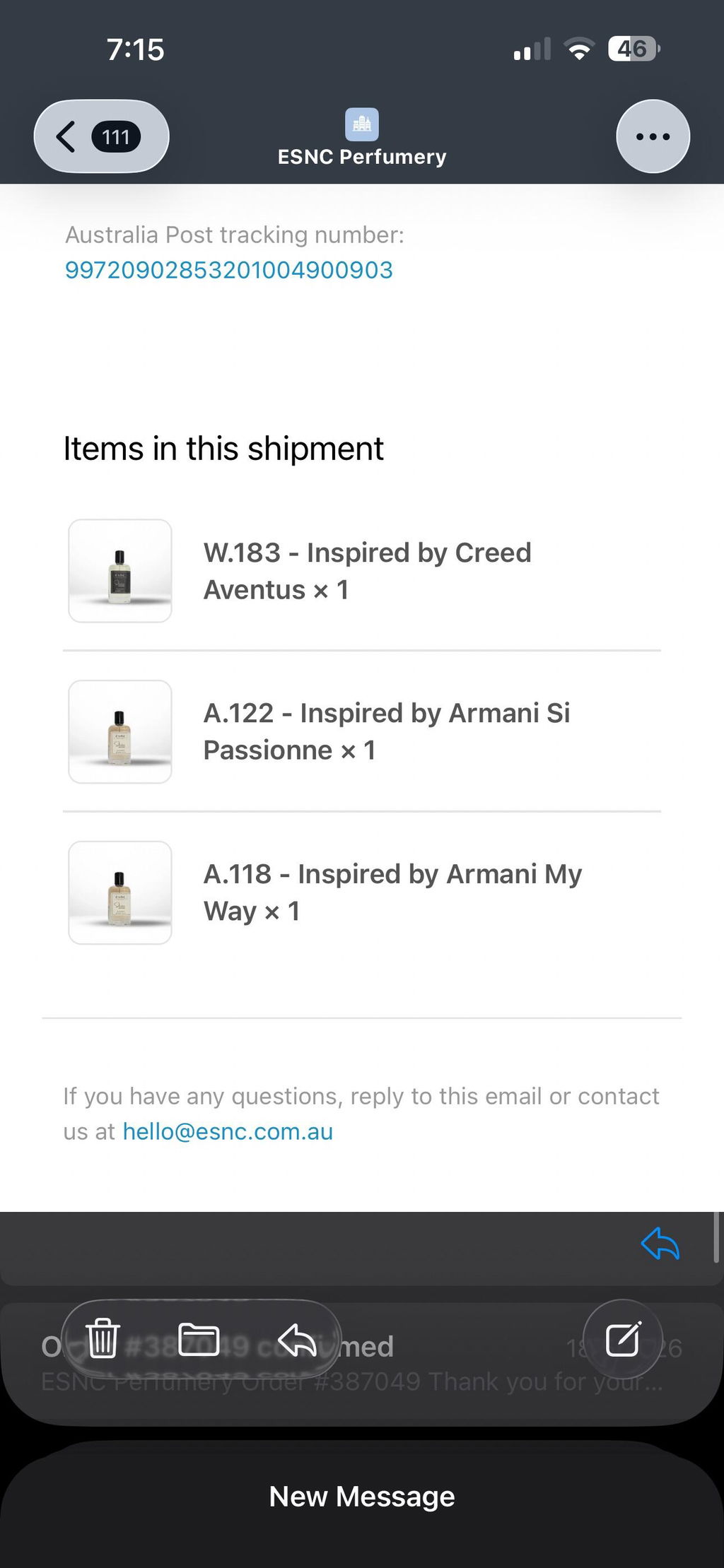The width and height of the screenshot is (724, 1568).
Task: Tap the back chevron with 111 badge
Action: pos(101,136)
